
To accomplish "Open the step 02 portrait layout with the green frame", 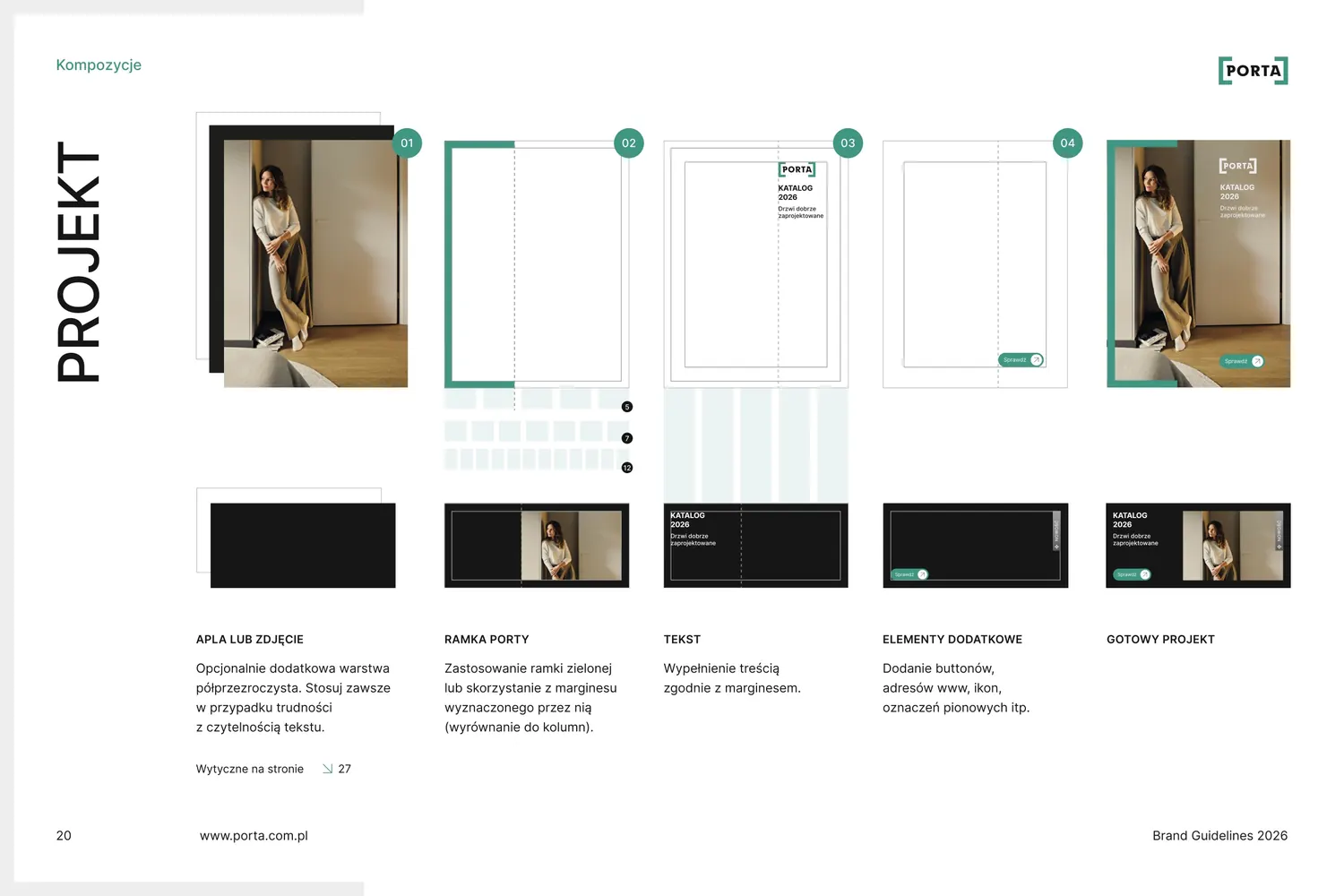I will (x=537, y=264).
